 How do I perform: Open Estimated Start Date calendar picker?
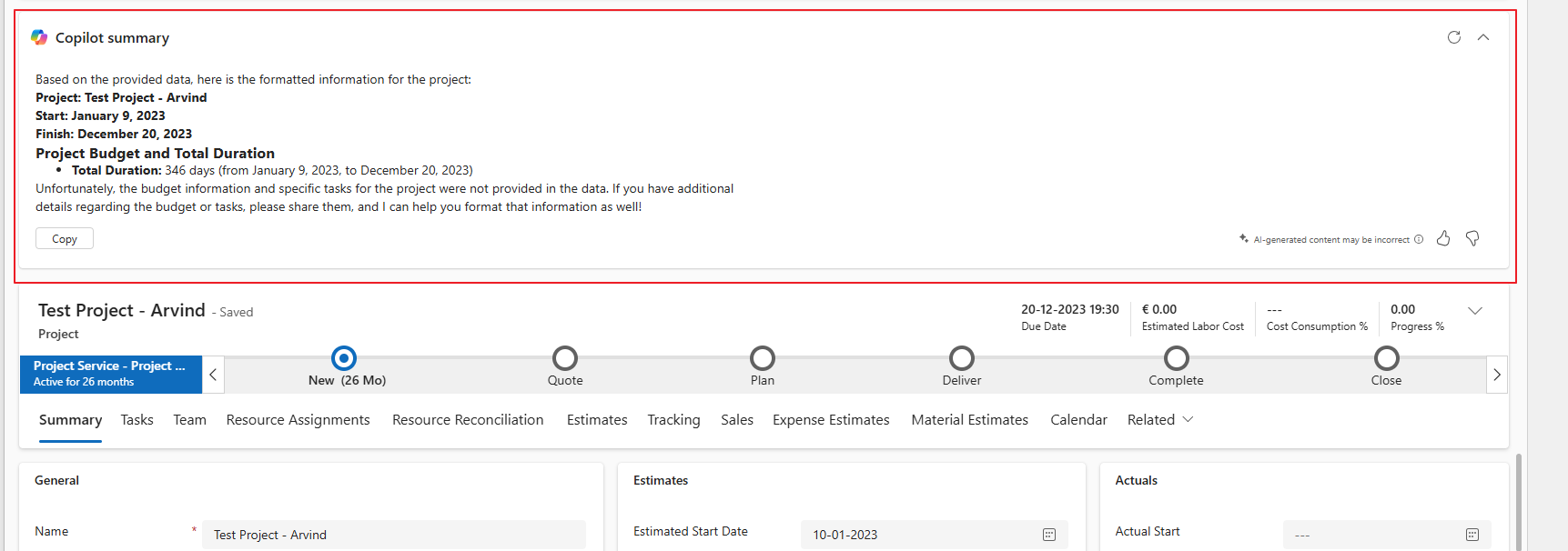click(1048, 535)
